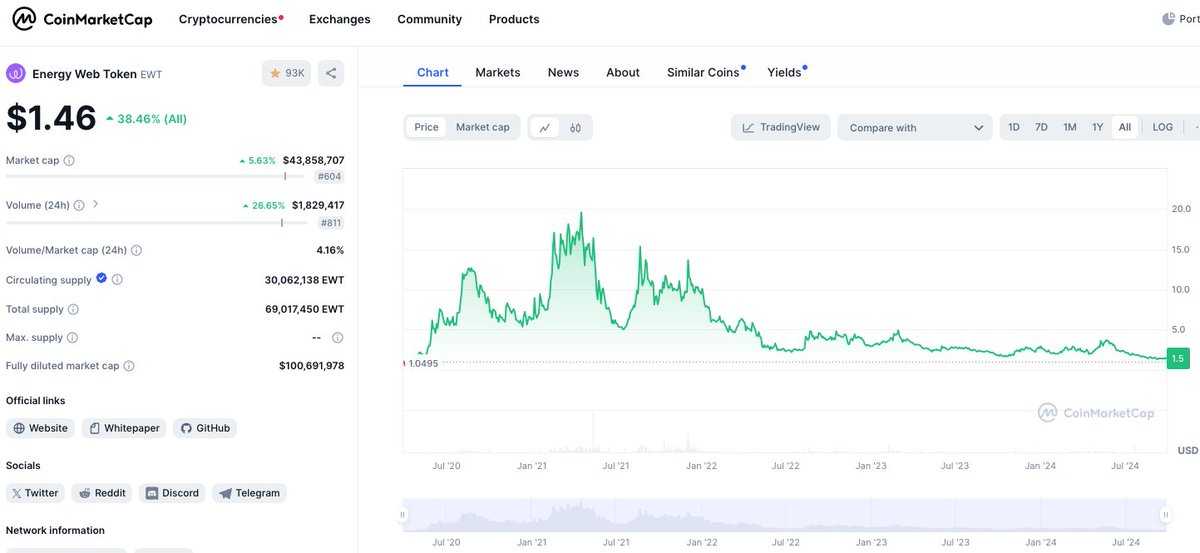Open the Telegram social link
1200x553 pixels.
click(x=249, y=493)
